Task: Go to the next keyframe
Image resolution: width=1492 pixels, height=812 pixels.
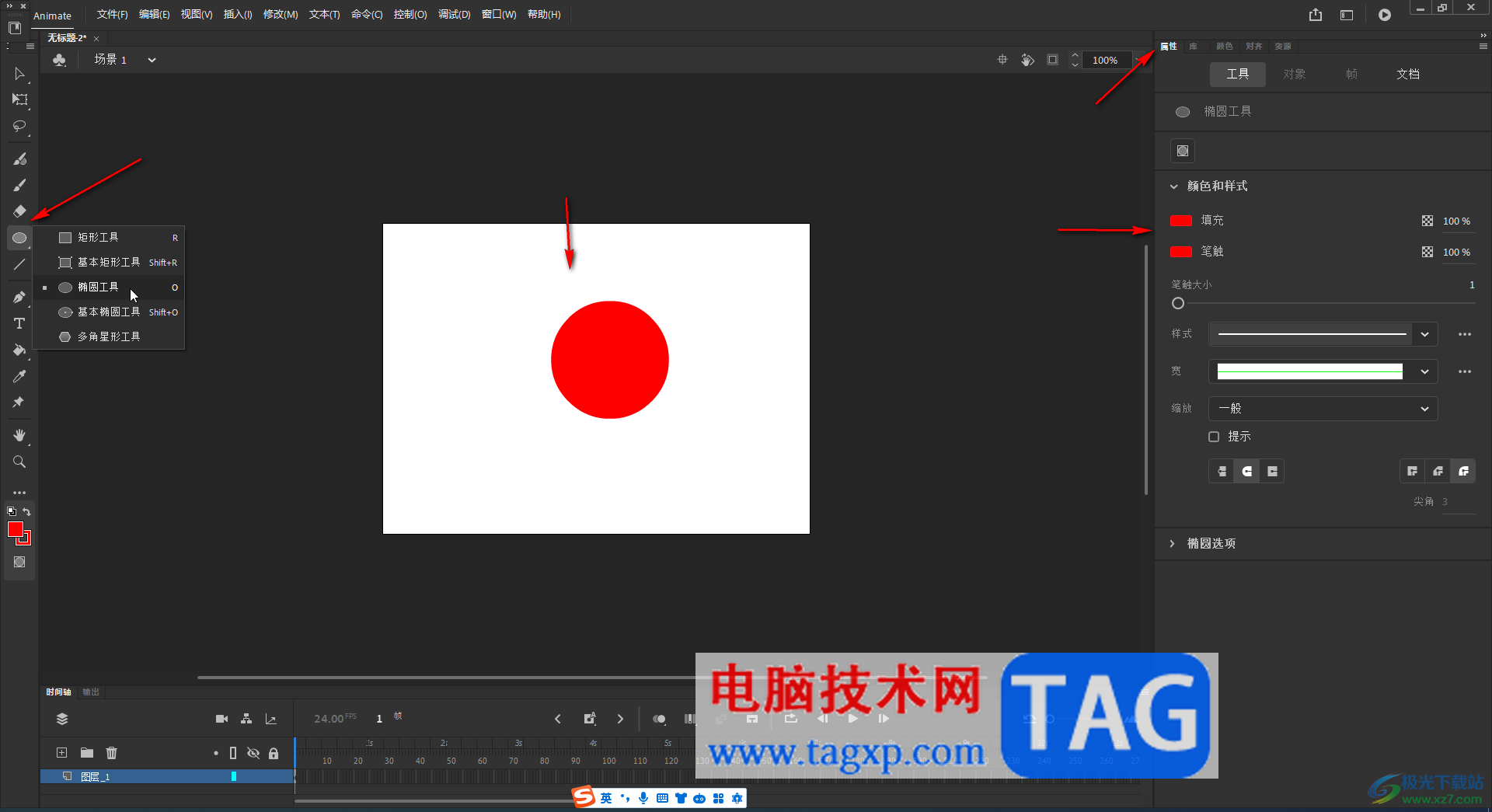Action: [x=620, y=719]
